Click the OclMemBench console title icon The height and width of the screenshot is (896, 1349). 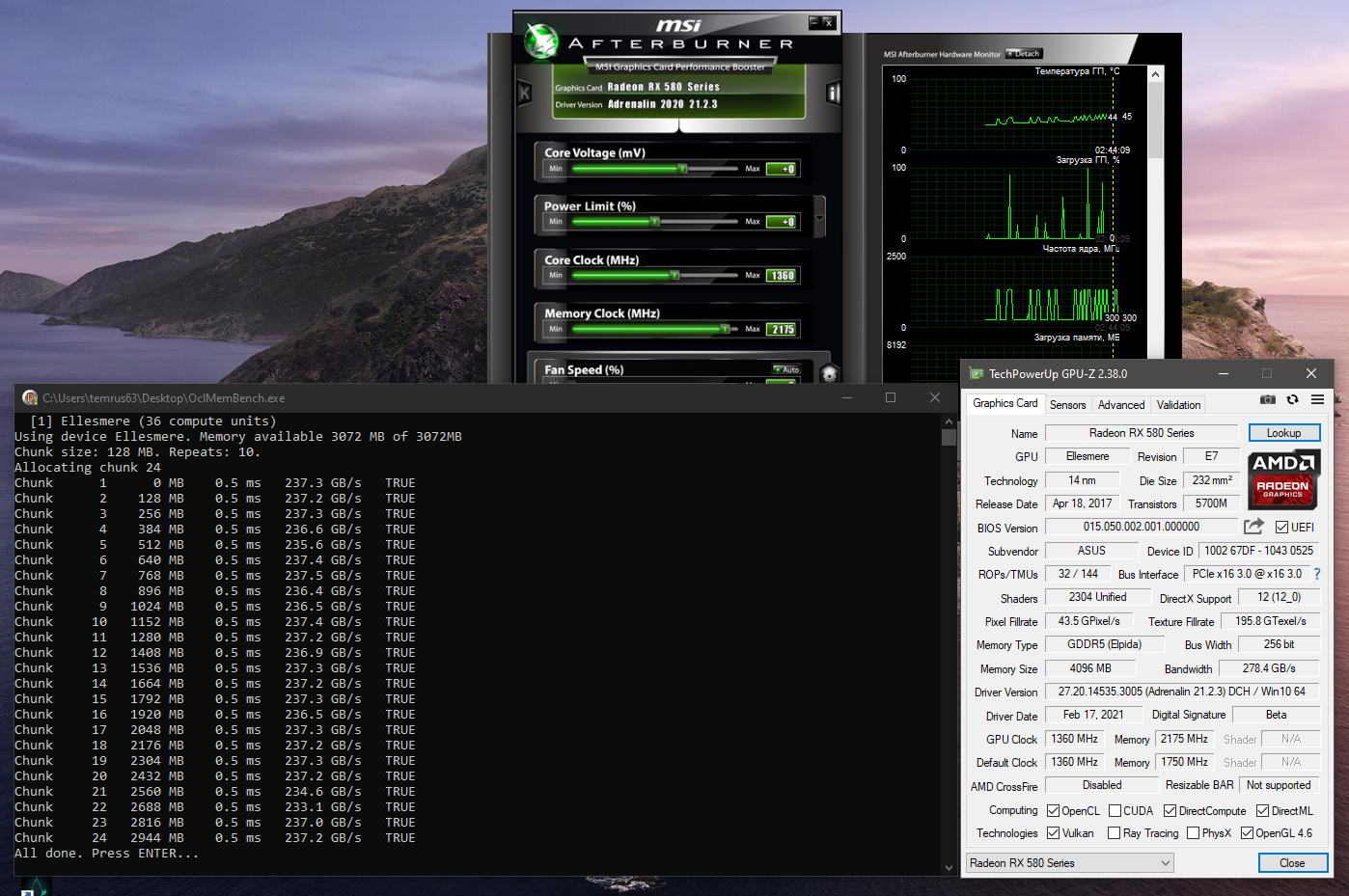(x=30, y=397)
